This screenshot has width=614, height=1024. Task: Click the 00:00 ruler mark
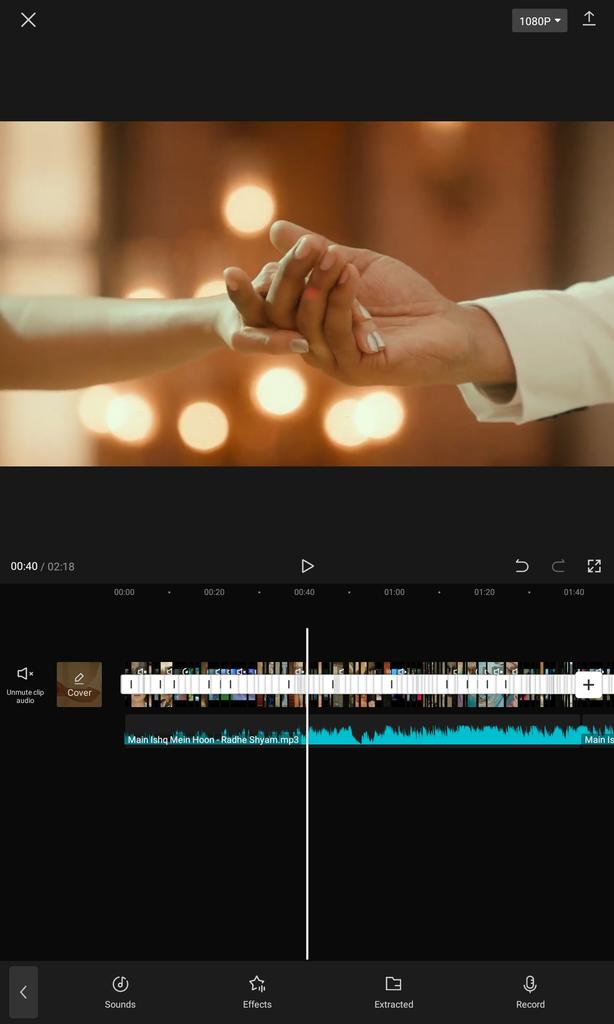124,592
